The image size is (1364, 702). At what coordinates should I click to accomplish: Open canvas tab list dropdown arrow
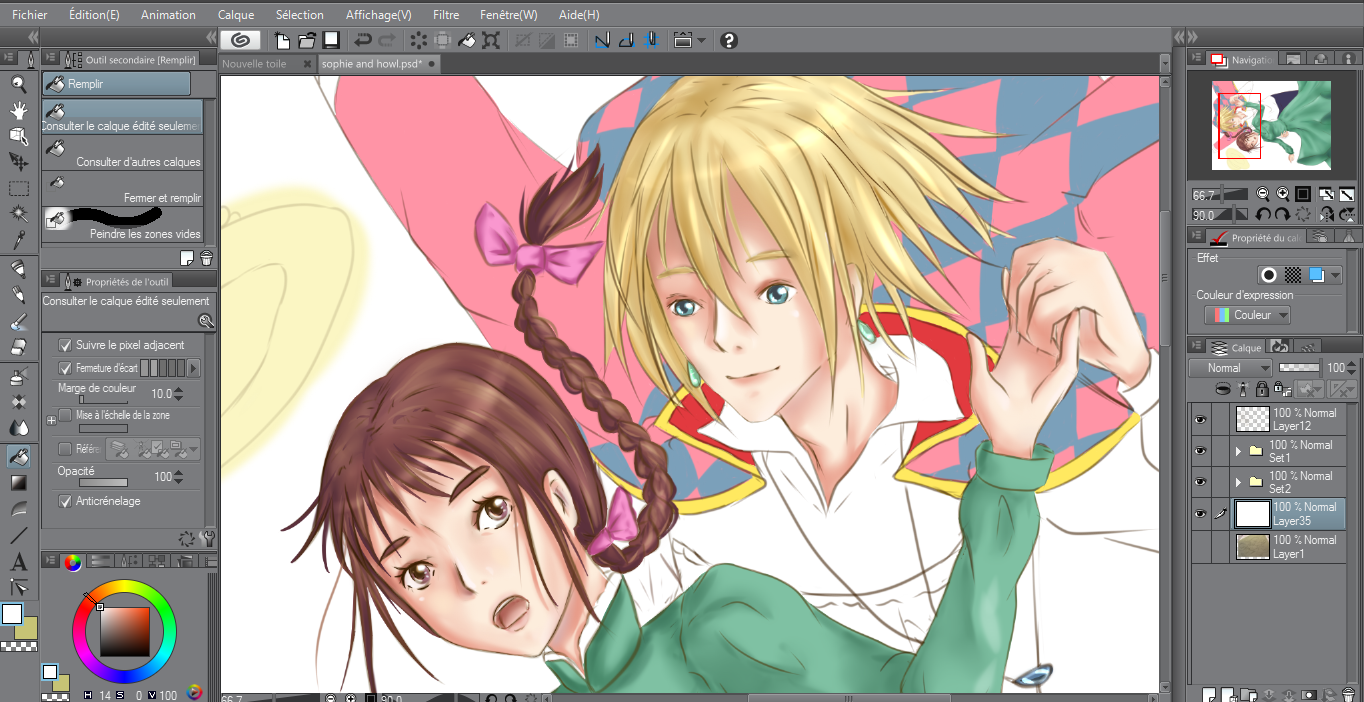coord(1164,63)
